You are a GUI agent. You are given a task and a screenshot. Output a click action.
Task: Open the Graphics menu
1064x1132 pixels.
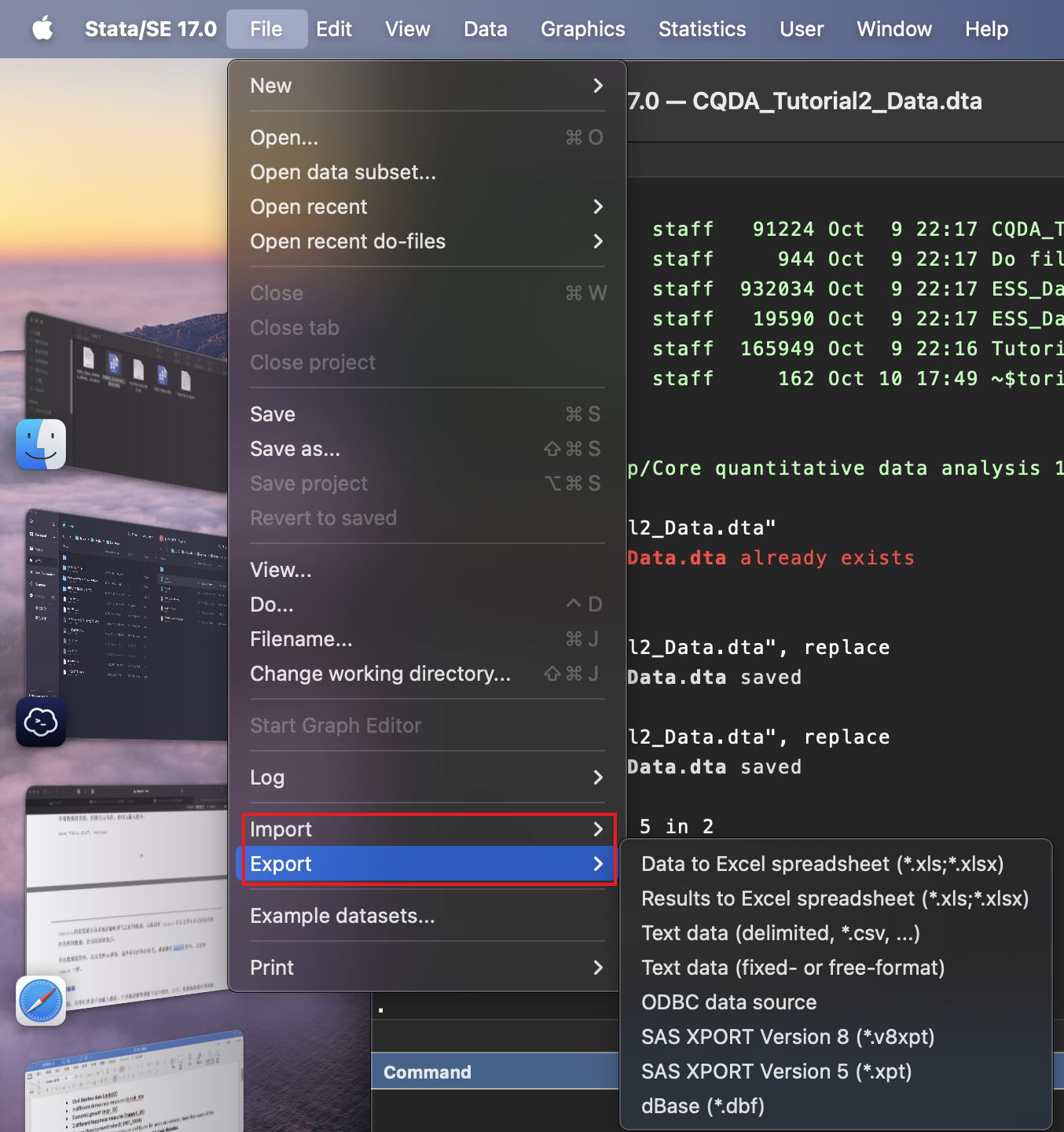(583, 29)
